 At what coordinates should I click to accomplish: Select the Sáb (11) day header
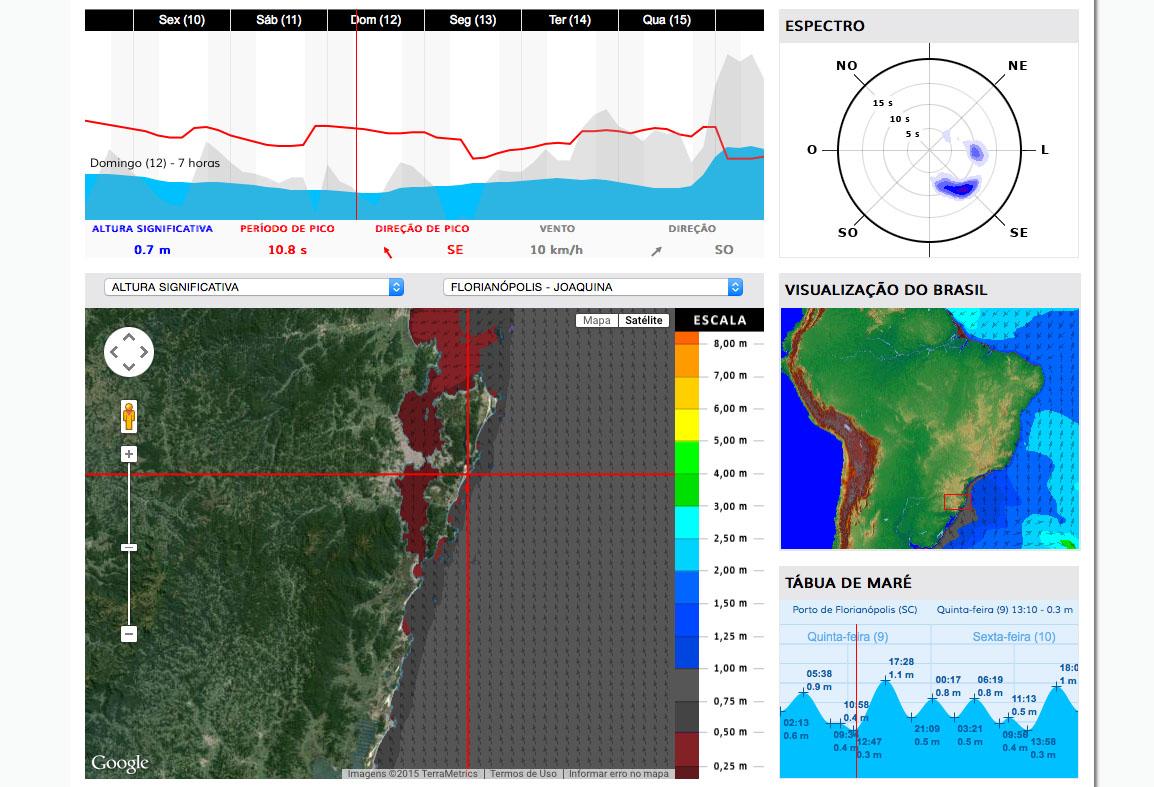(x=279, y=20)
